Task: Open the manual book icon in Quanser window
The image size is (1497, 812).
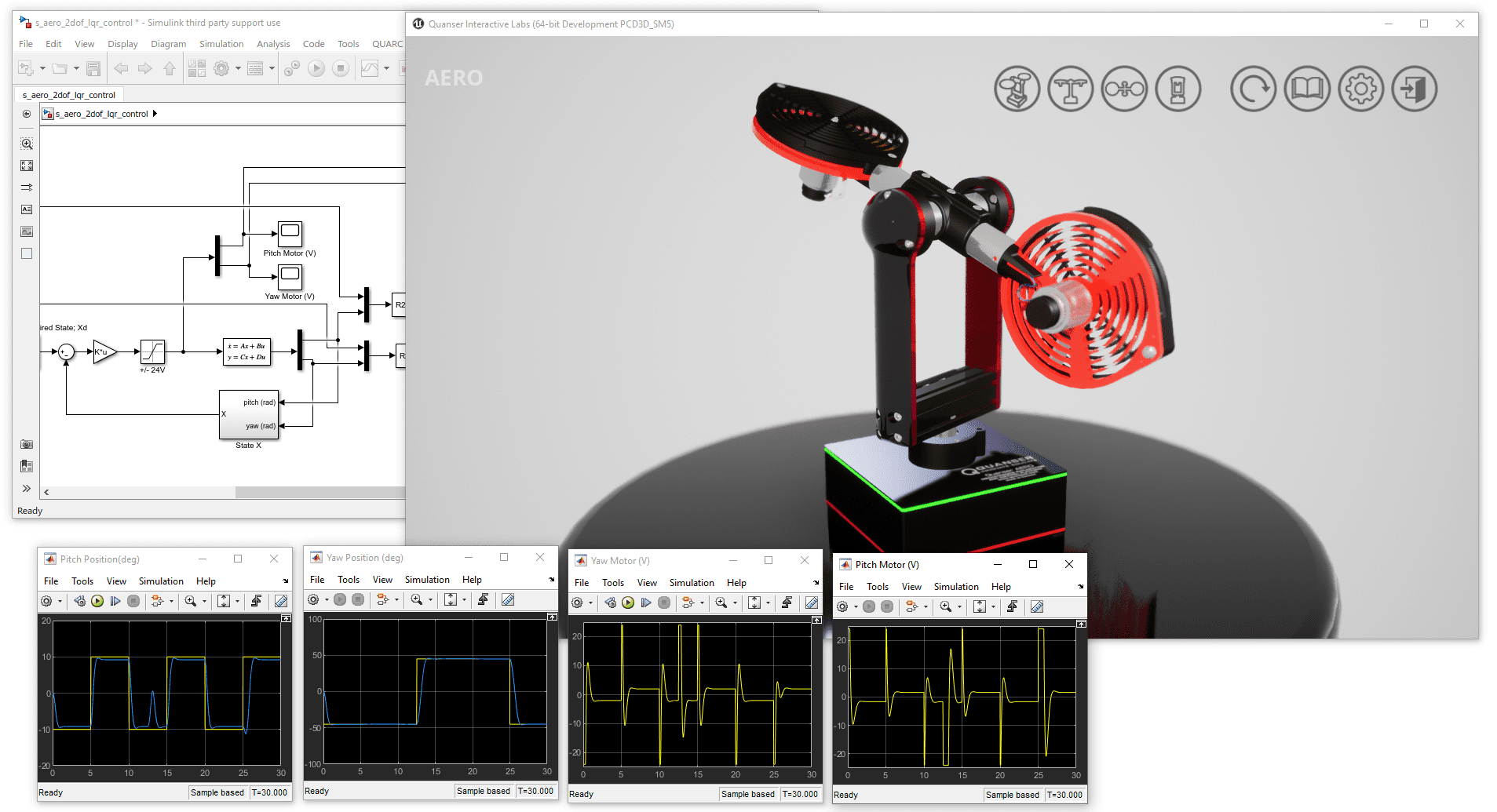Action: 1306,89
